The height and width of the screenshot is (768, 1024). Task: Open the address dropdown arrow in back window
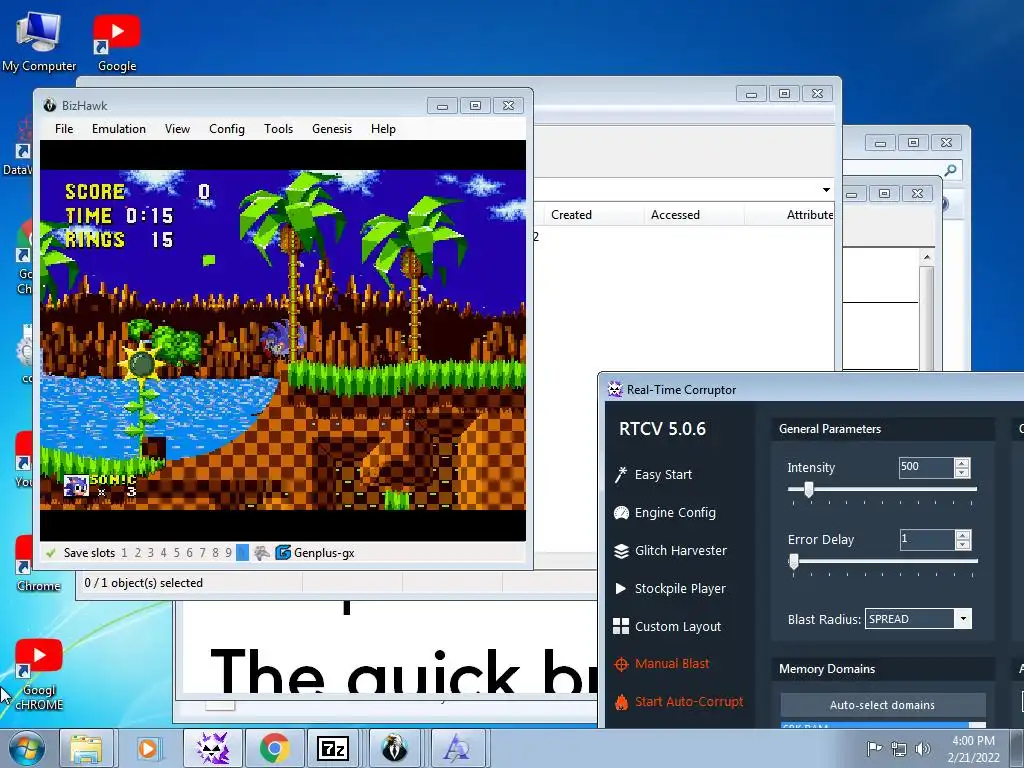tap(826, 190)
